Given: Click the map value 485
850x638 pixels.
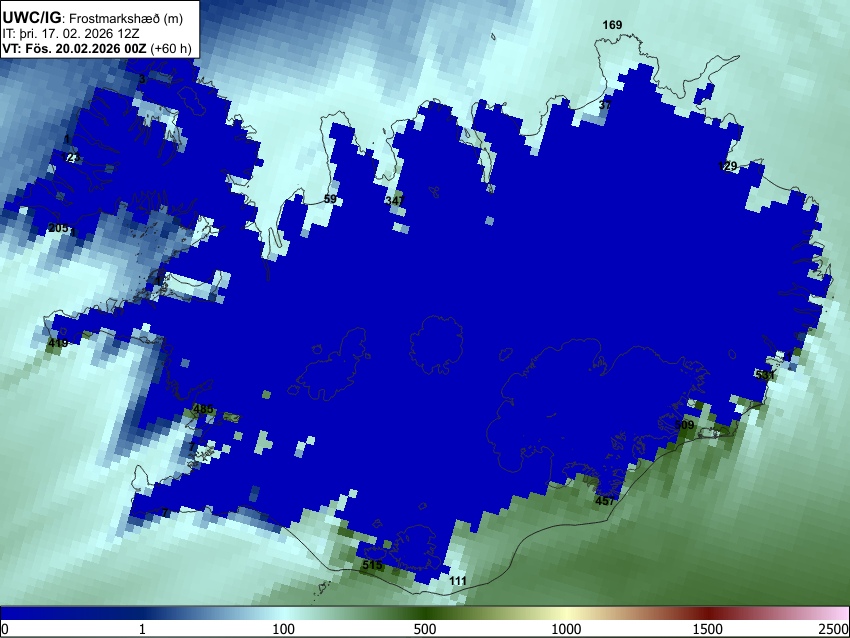Looking at the screenshot, I should [x=203, y=409].
